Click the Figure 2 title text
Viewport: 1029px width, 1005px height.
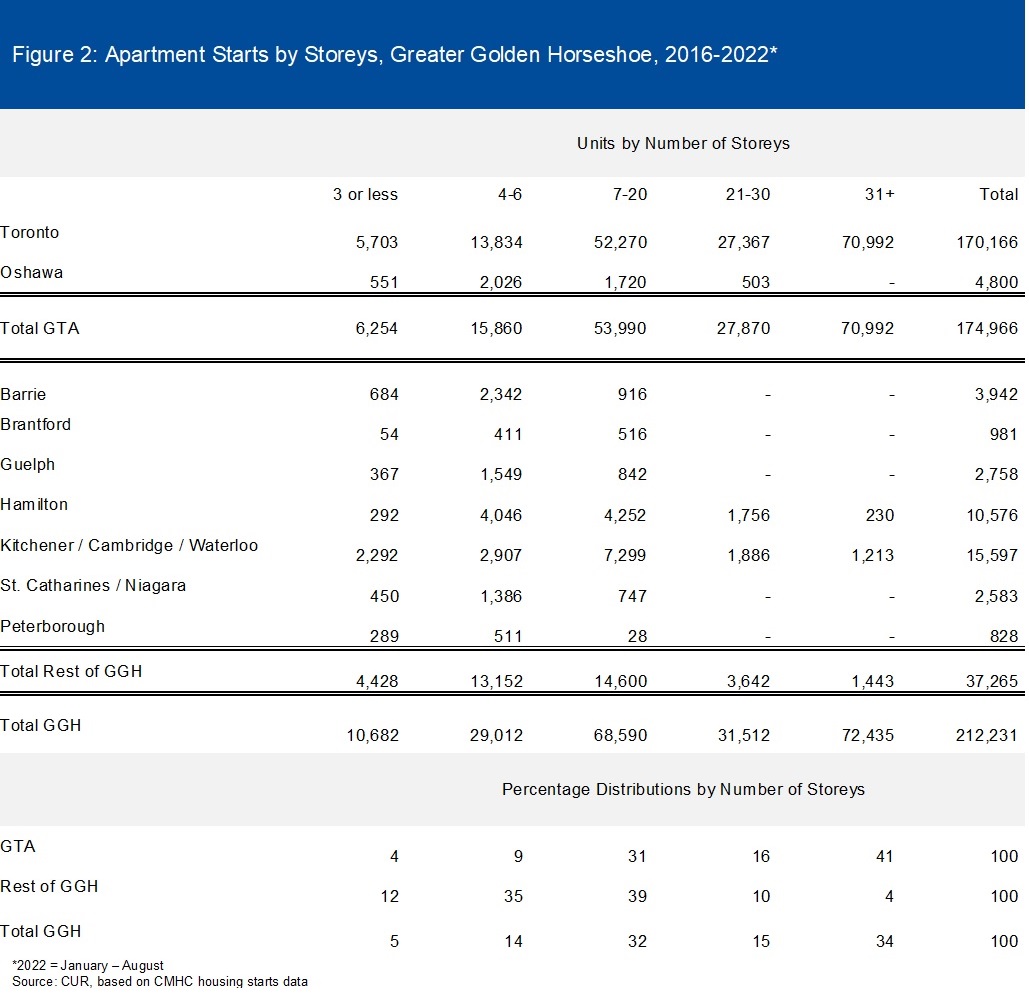pos(395,55)
